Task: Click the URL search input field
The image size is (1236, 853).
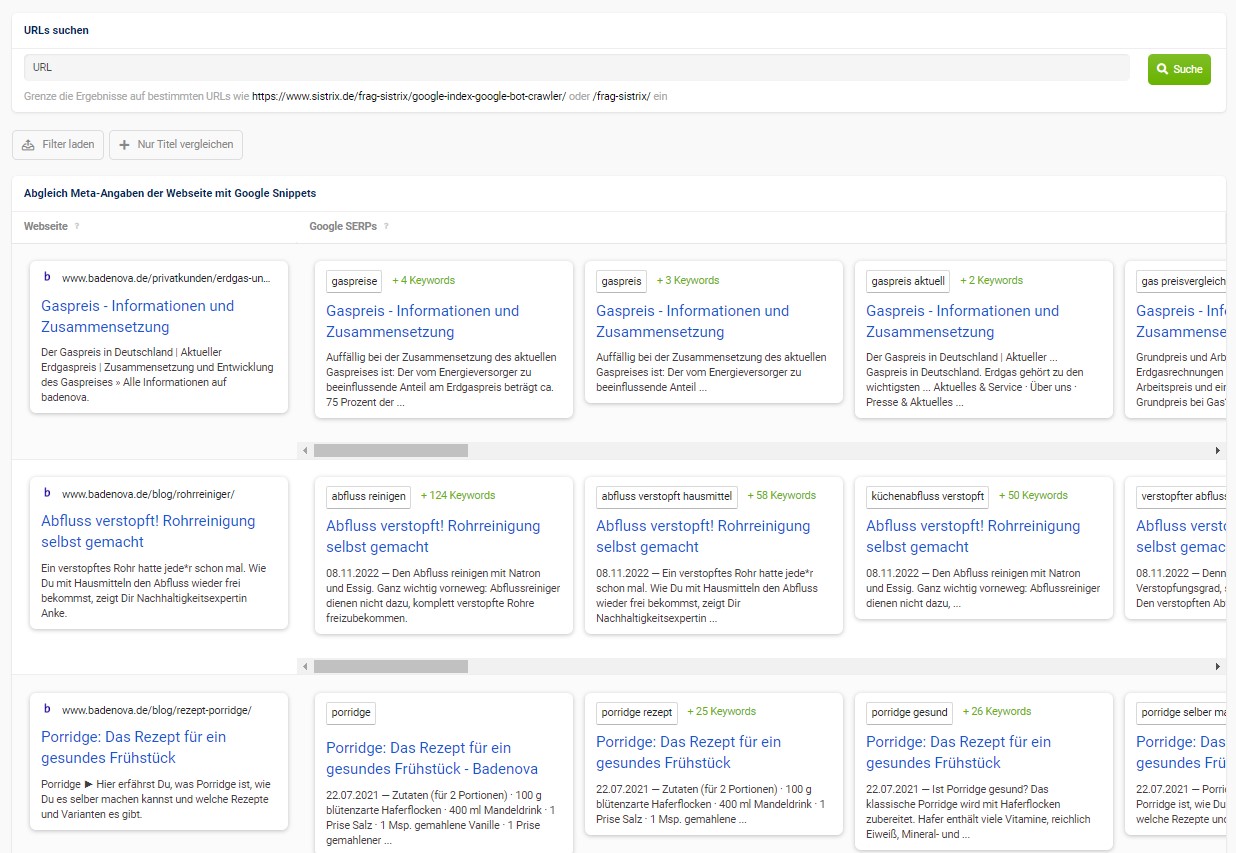Action: [576, 67]
